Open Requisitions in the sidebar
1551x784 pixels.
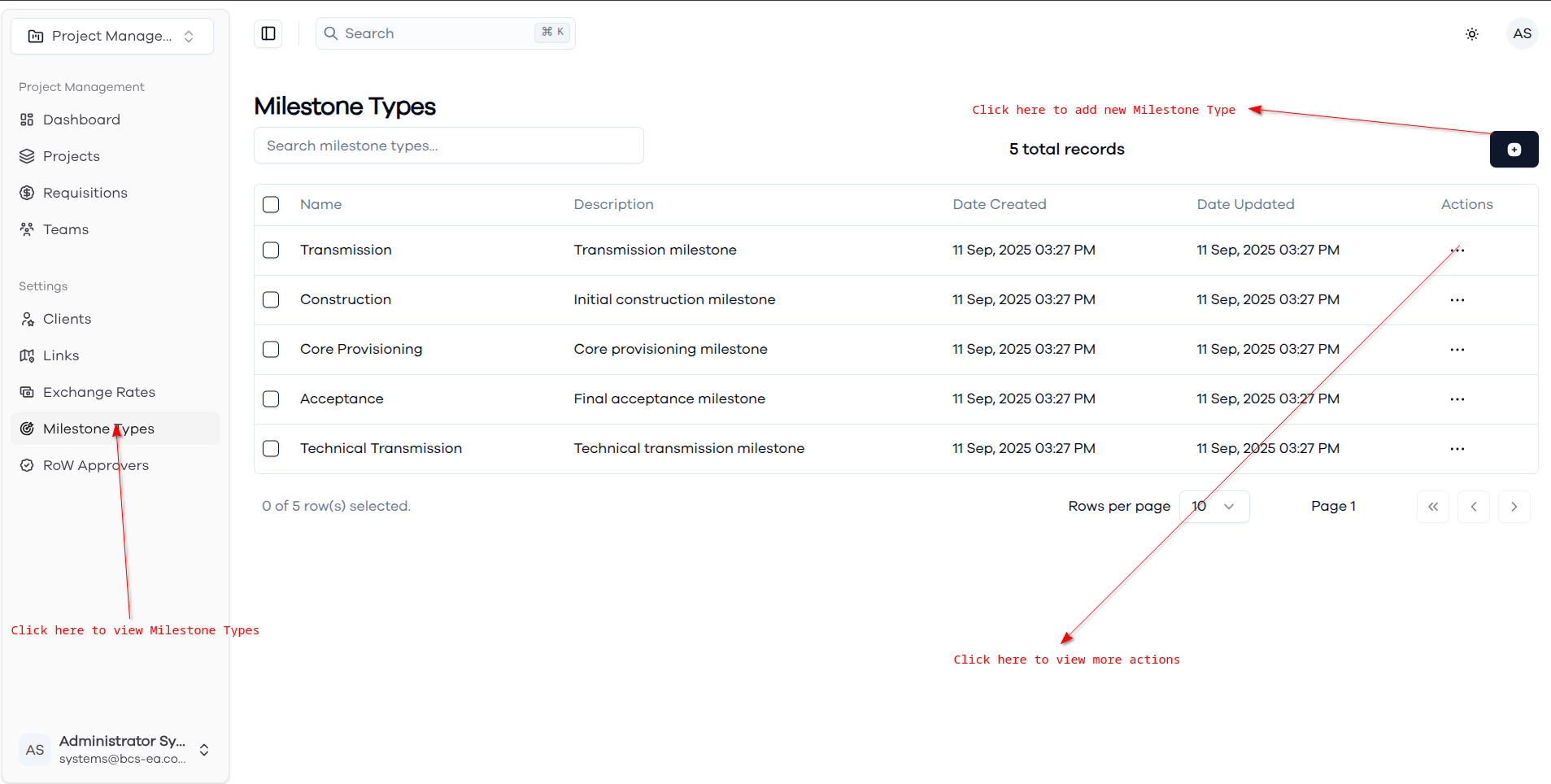click(115, 193)
